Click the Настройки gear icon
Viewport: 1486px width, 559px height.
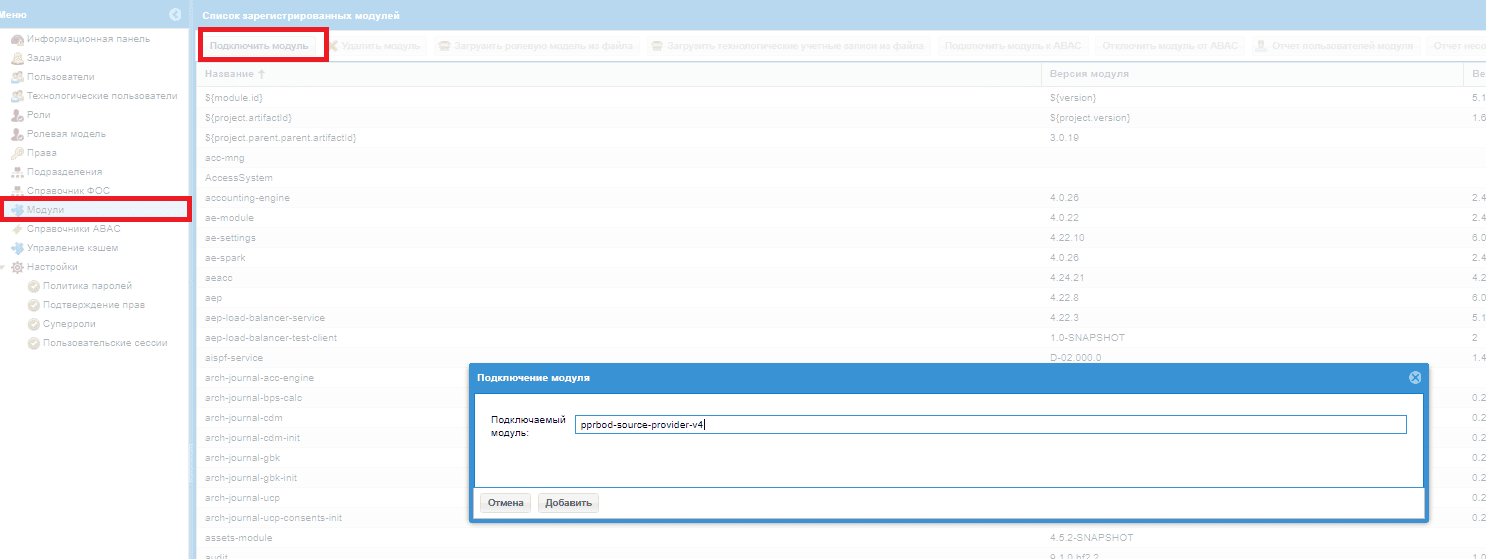(x=17, y=267)
